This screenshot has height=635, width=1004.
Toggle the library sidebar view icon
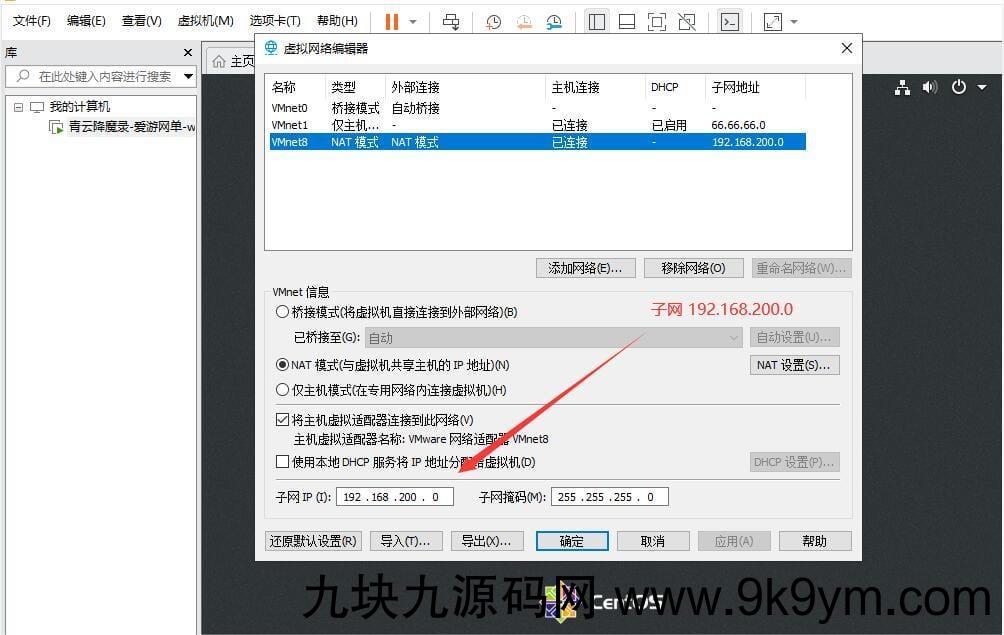pyautogui.click(x=597, y=21)
